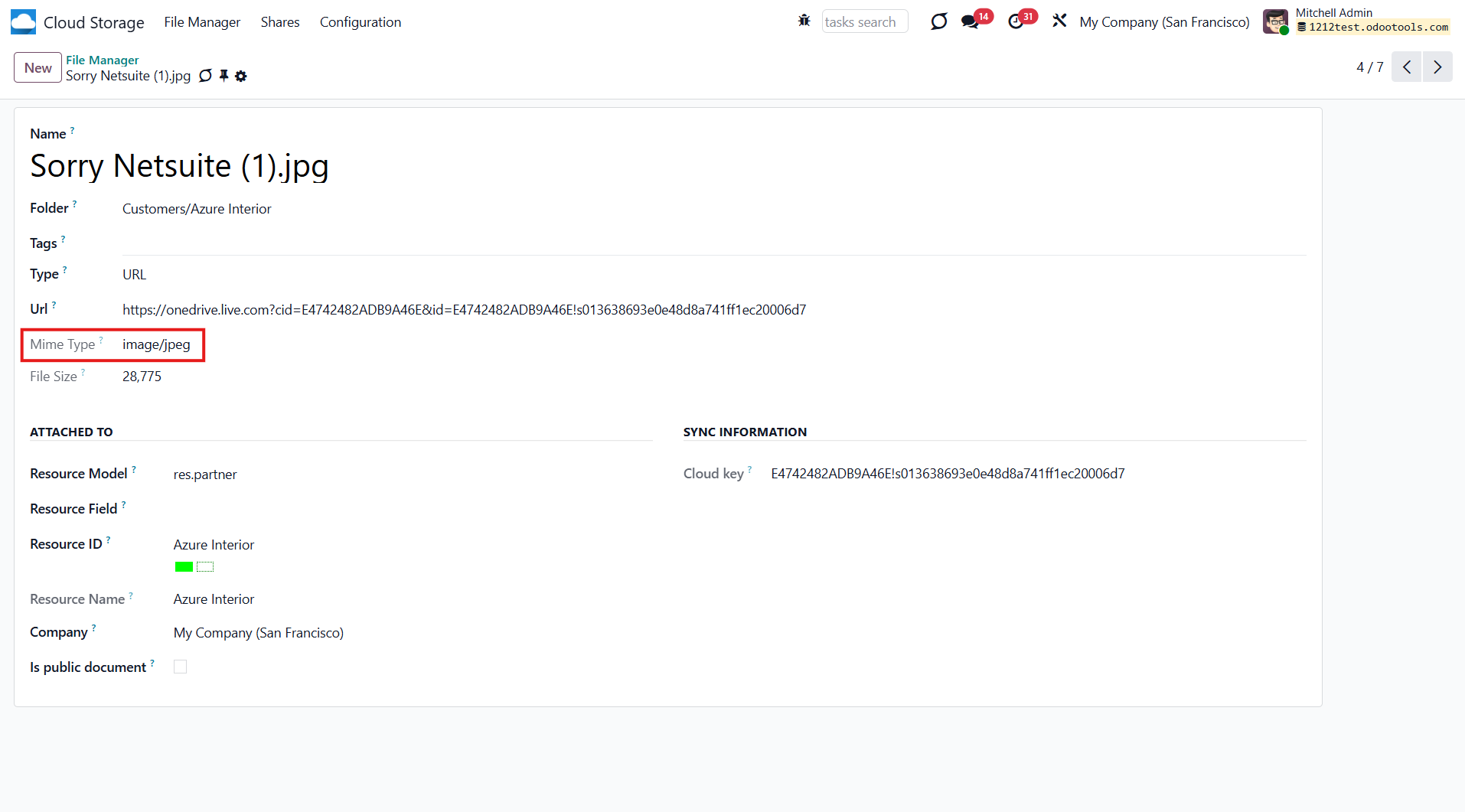Show help tooltip for Tags label
The width and height of the screenshot is (1465, 812).
click(x=63, y=239)
